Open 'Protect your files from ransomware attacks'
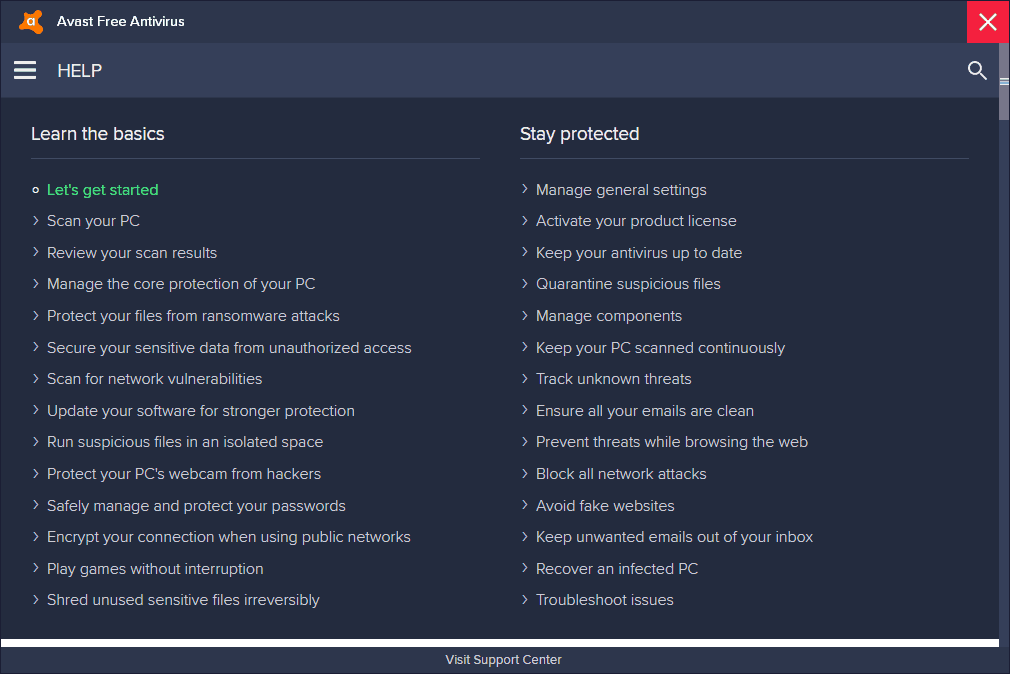This screenshot has height=674, width=1010. click(193, 315)
